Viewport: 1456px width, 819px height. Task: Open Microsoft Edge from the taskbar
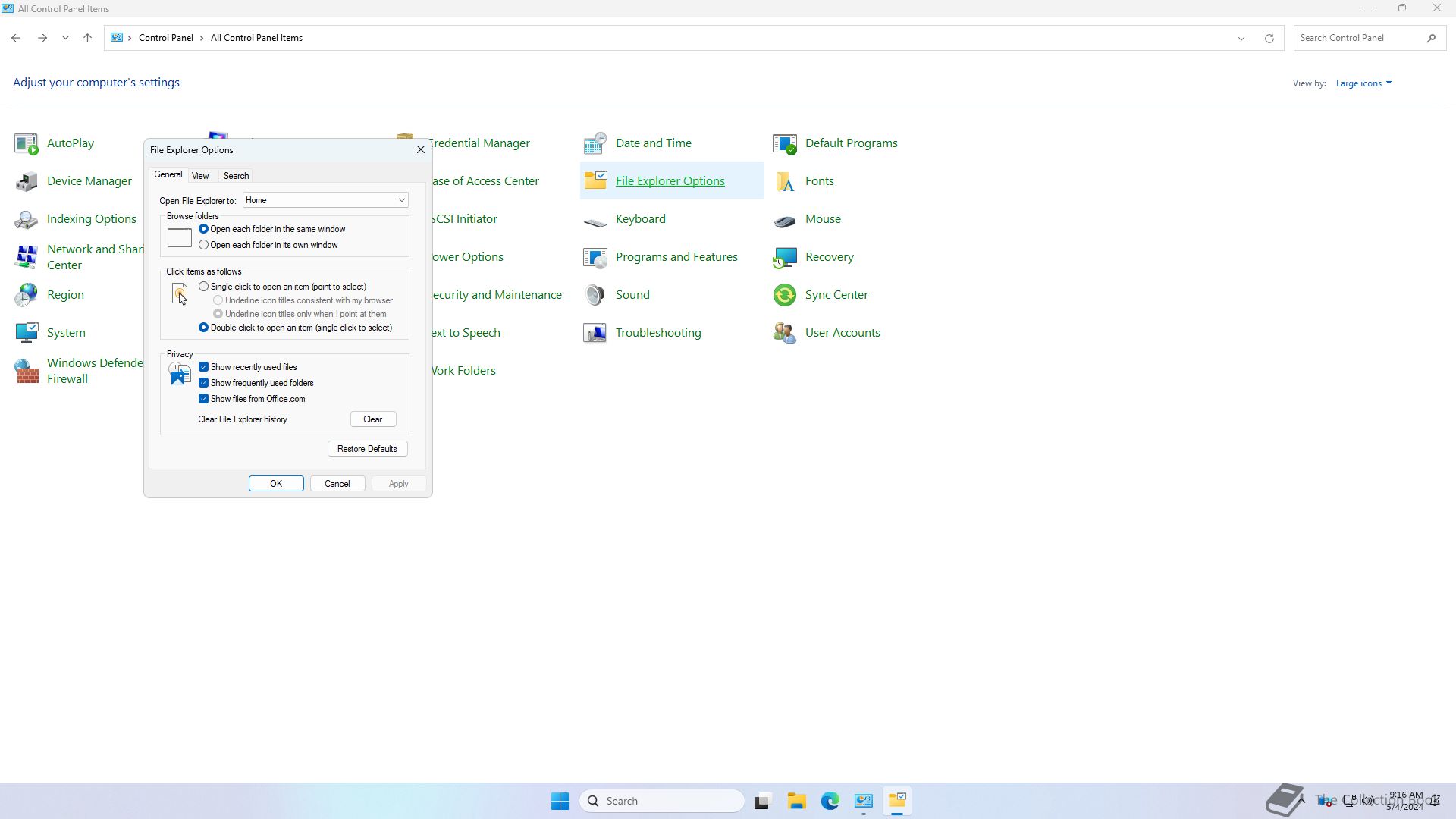[830, 801]
